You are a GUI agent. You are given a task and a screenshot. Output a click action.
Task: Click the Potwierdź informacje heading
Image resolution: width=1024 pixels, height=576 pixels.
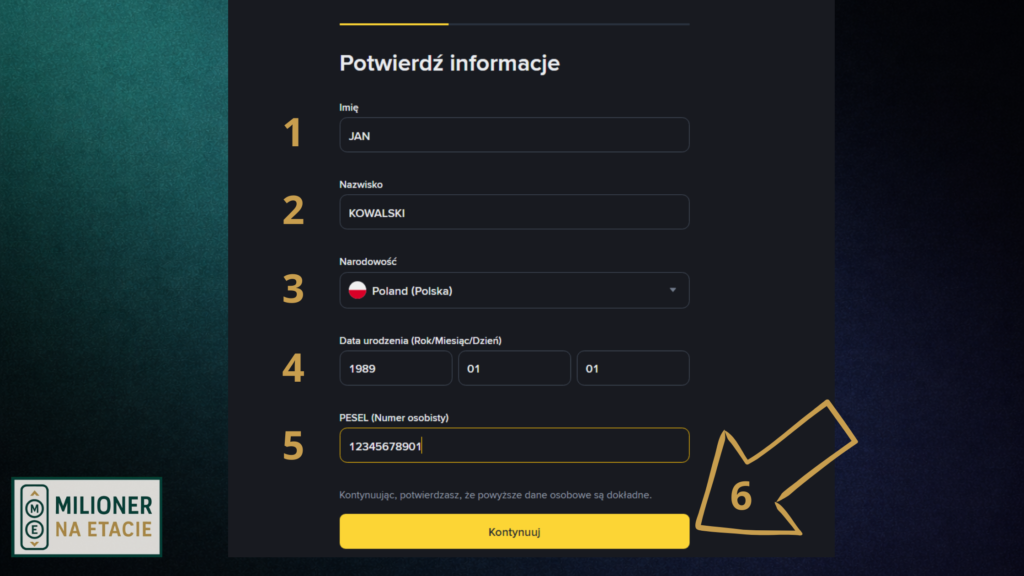point(450,63)
